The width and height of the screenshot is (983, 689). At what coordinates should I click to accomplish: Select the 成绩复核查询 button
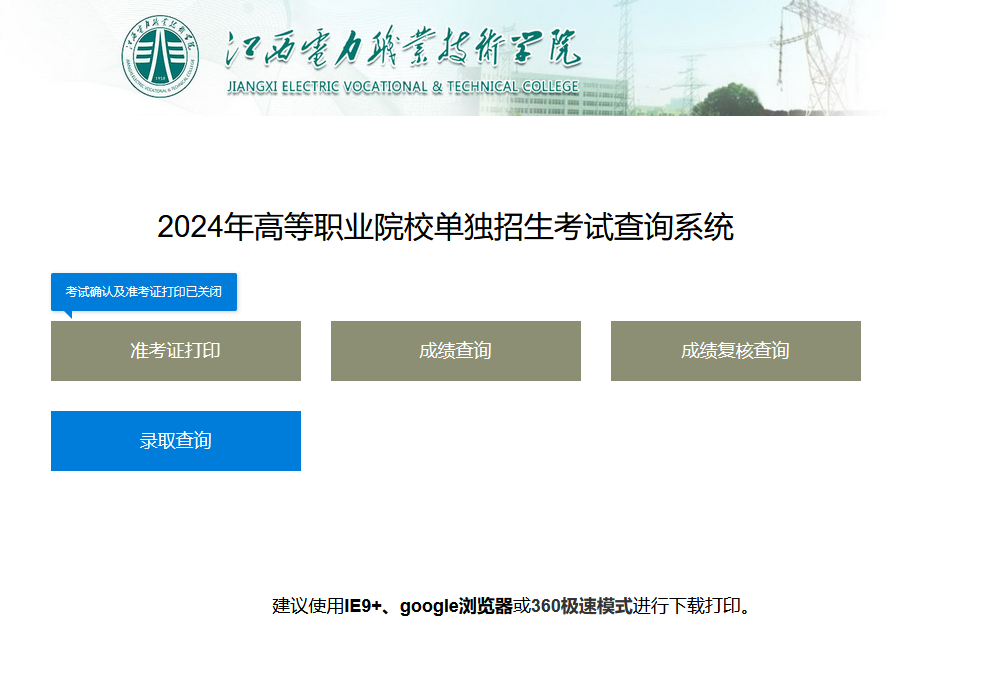click(735, 350)
